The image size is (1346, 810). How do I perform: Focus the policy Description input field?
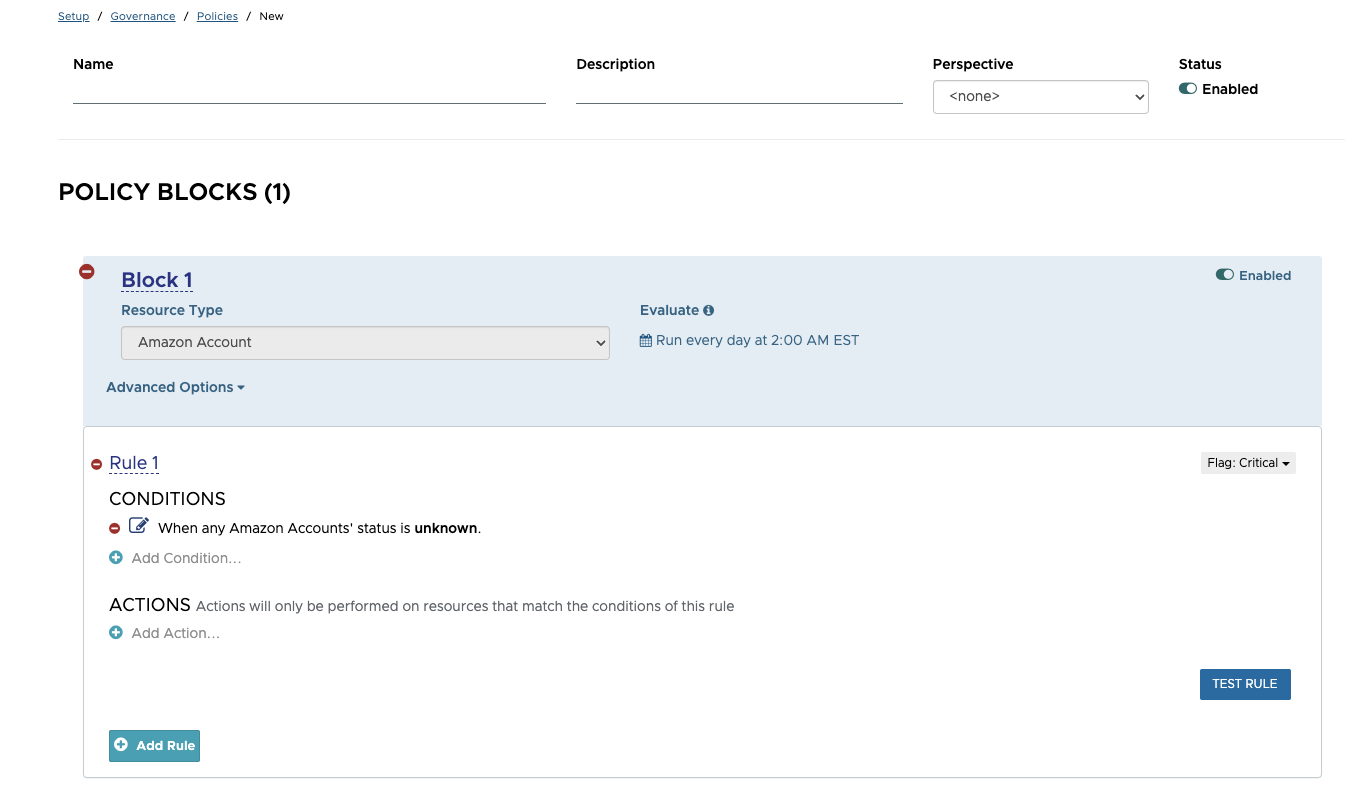coord(739,92)
